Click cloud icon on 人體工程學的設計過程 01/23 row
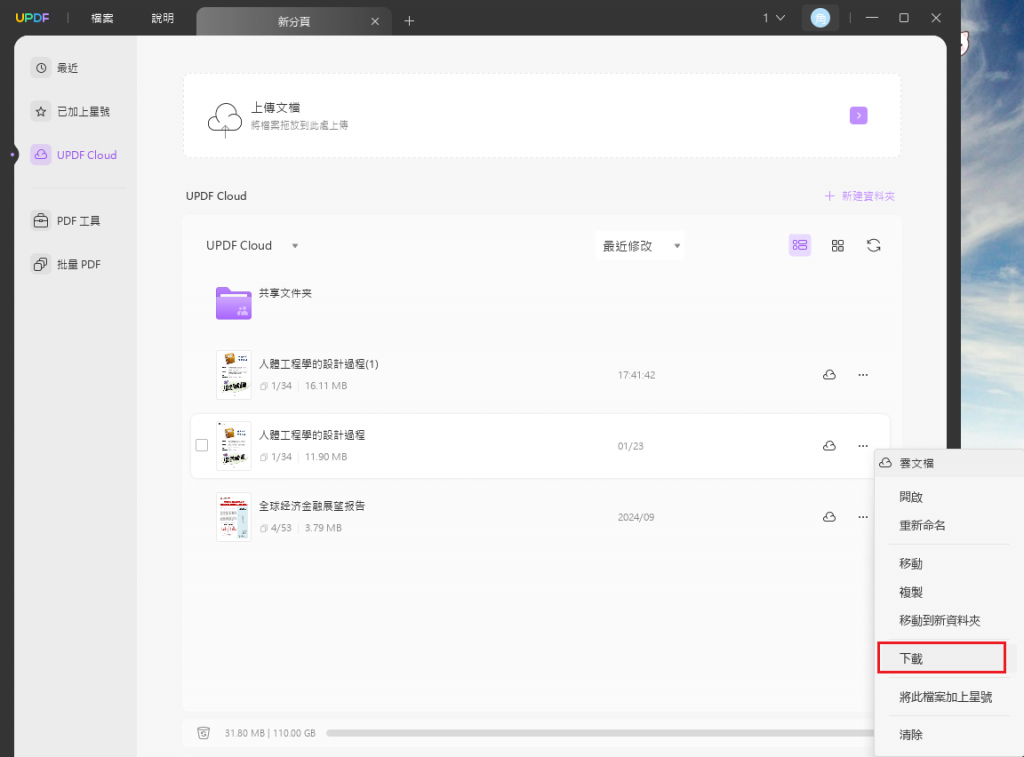Screen dimensions: 1024x757 pyautogui.click(x=829, y=446)
